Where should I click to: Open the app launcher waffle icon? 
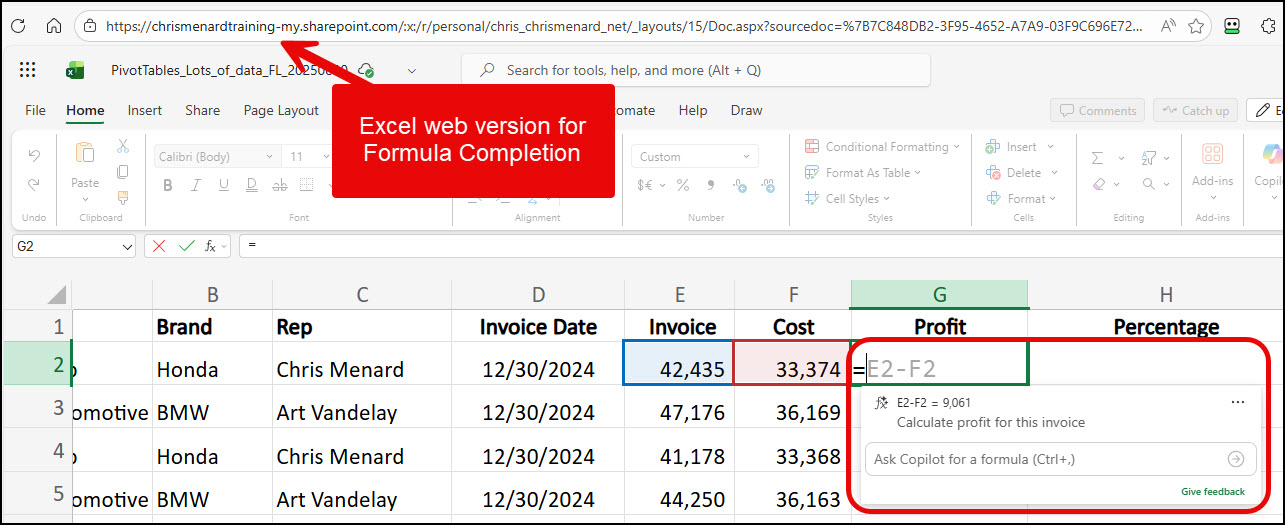[x=28, y=70]
